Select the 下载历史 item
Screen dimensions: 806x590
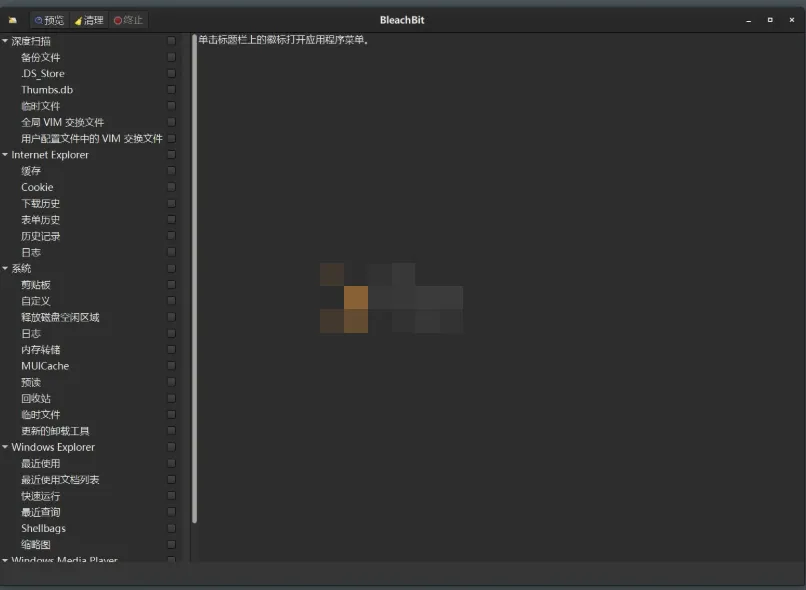click(x=41, y=204)
